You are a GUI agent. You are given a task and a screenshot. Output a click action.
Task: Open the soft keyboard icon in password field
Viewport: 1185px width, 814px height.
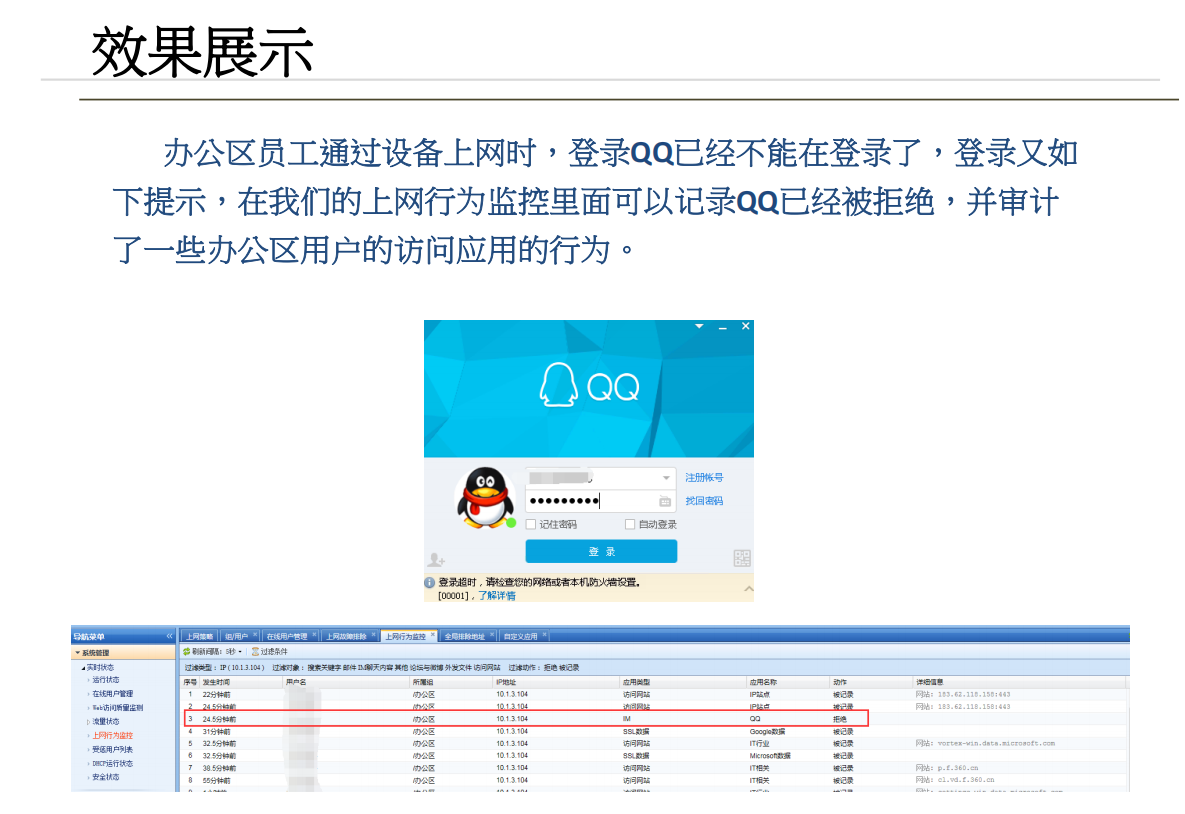[x=664, y=501]
